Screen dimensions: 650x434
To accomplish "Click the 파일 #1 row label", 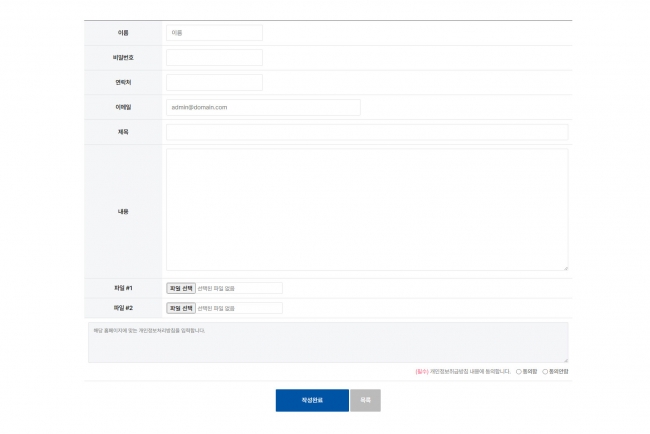I will point(123,288).
